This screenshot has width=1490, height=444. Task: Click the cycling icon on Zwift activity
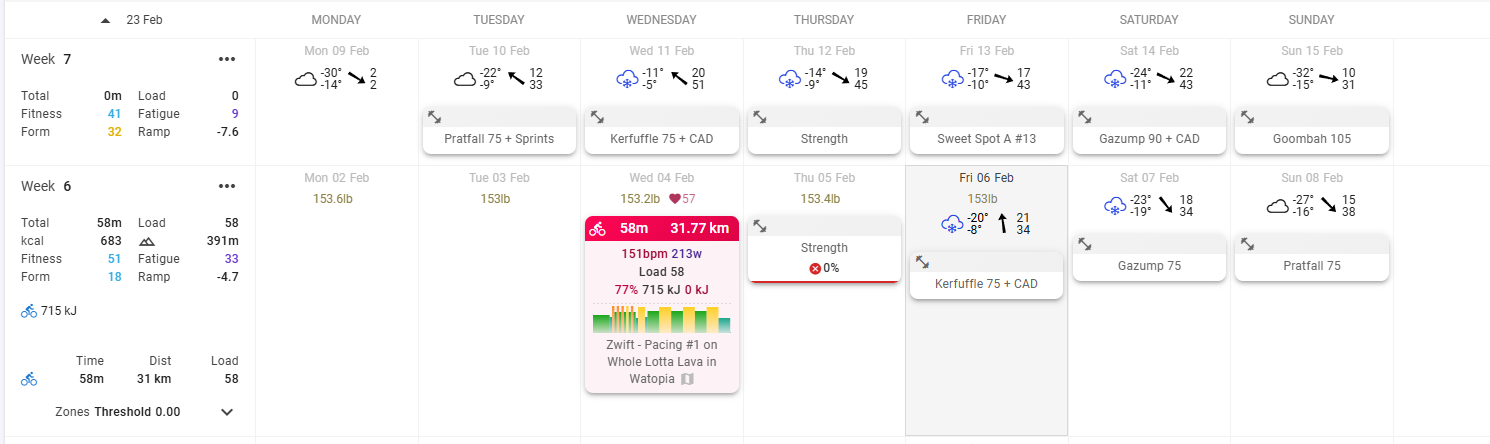(598, 229)
